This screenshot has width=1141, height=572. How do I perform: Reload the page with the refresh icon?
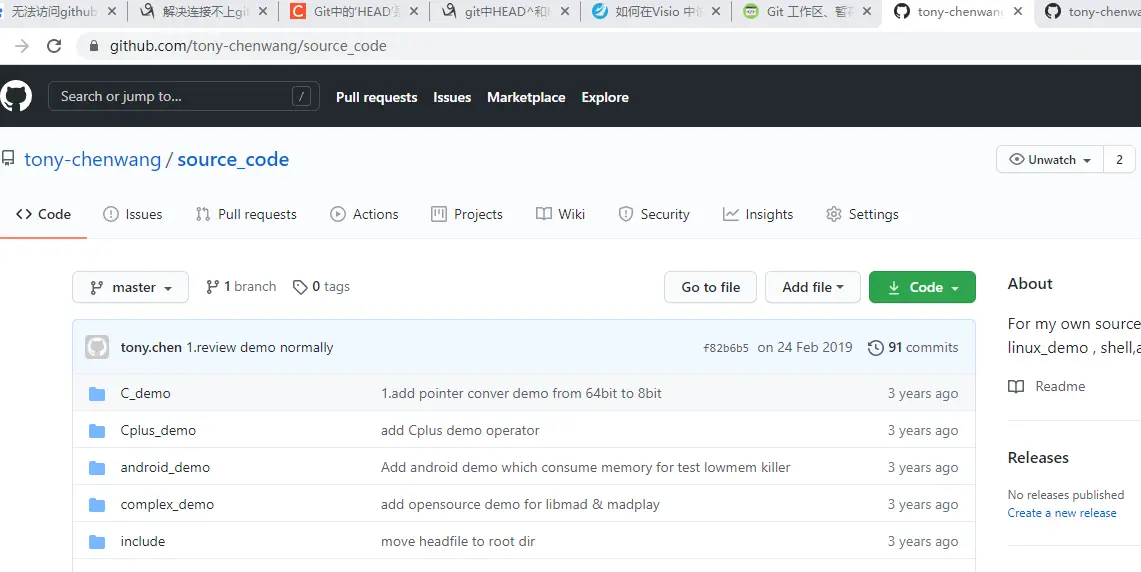[54, 46]
